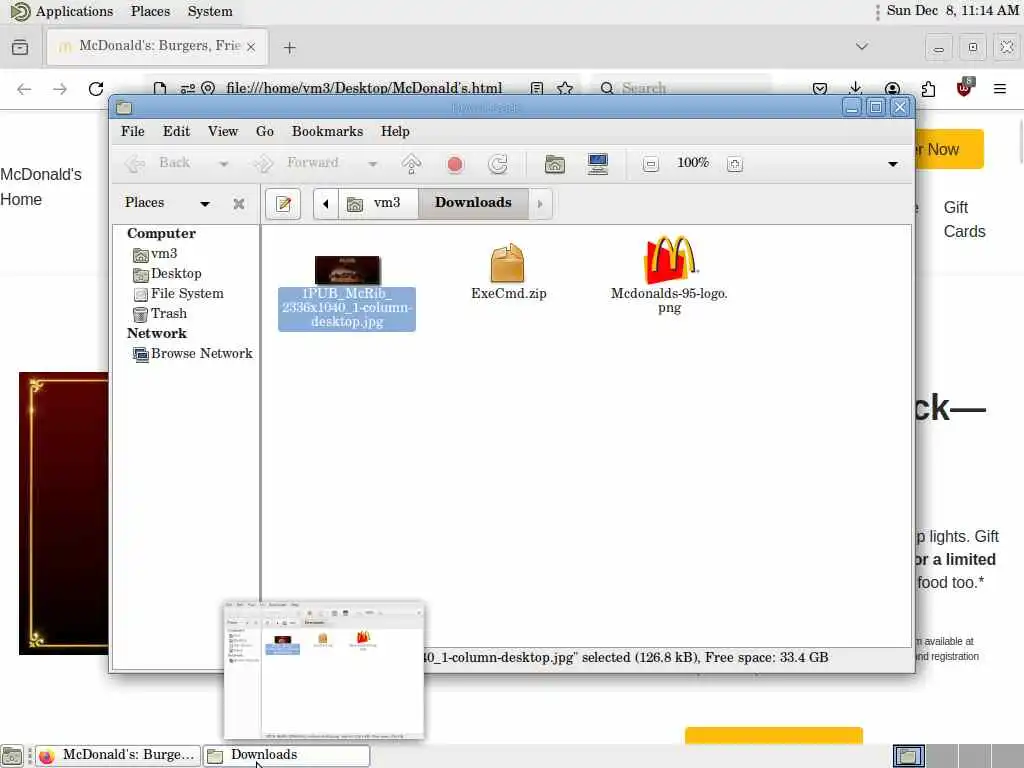This screenshot has height=768, width=1024.
Task: Click the Firefox account icon
Action: (x=892, y=89)
